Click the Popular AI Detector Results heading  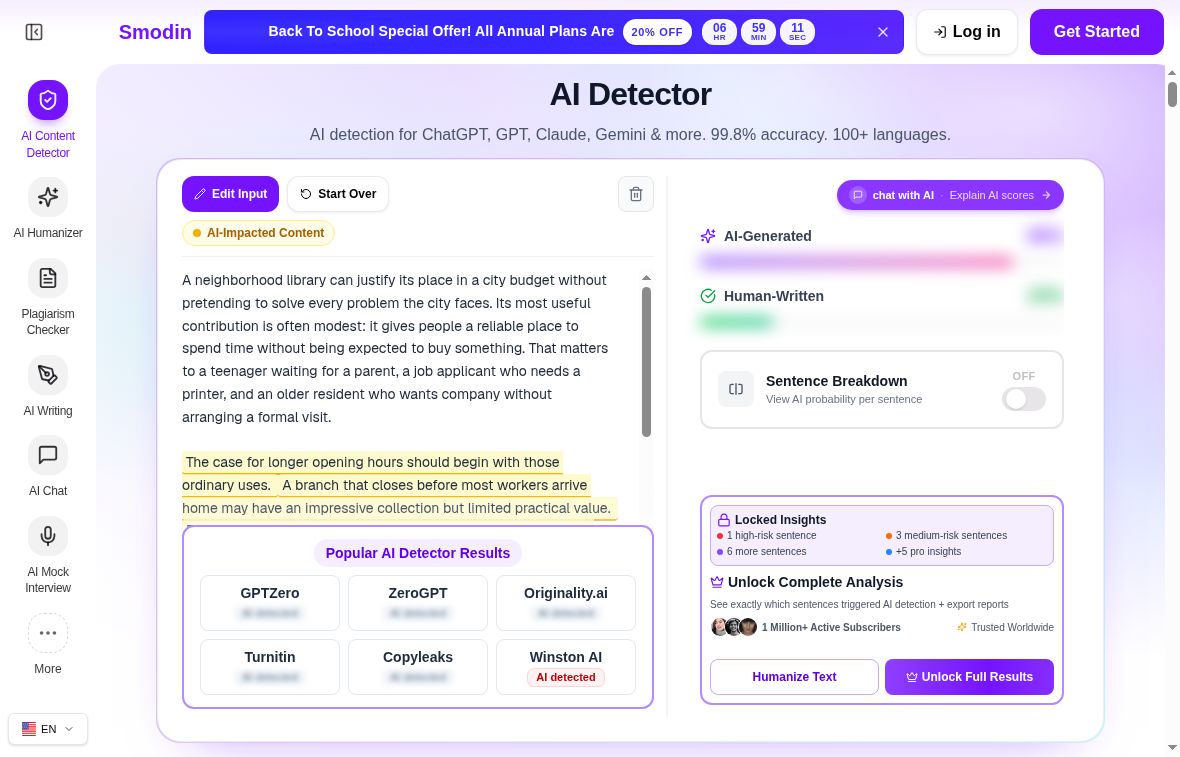tap(418, 553)
